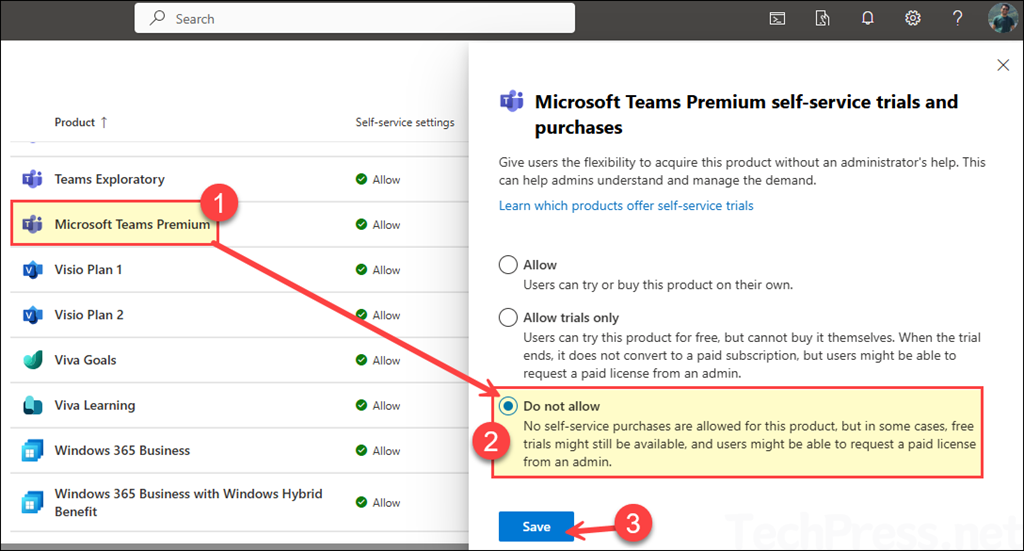Click in the Search box

click(355, 18)
